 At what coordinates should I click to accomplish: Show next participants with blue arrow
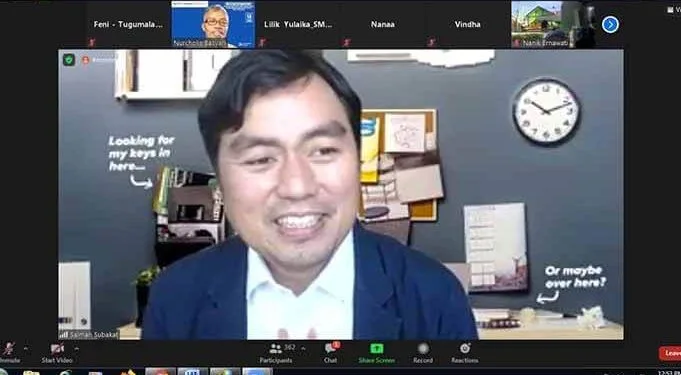(610, 25)
